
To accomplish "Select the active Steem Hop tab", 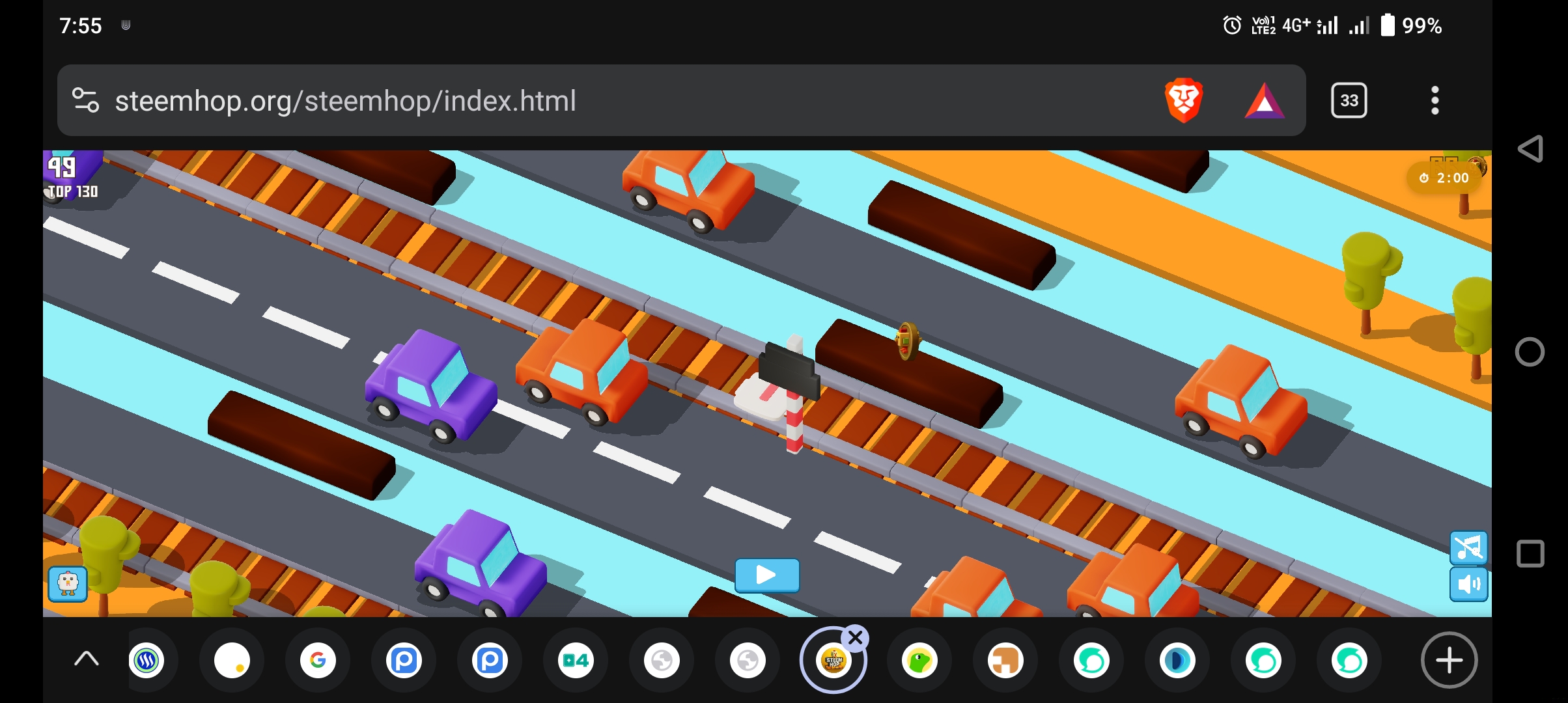I will pyautogui.click(x=833, y=661).
